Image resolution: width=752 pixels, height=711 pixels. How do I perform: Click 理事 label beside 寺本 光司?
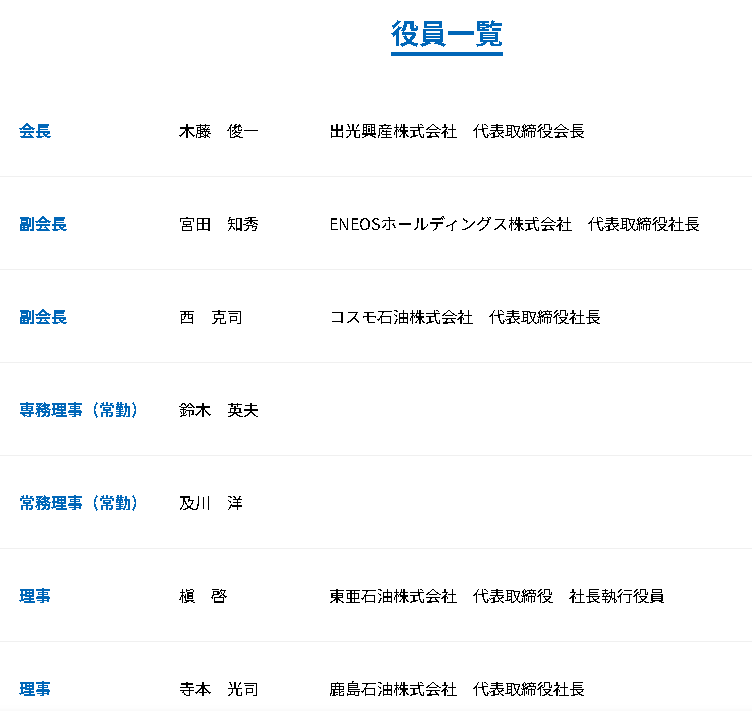(x=35, y=689)
